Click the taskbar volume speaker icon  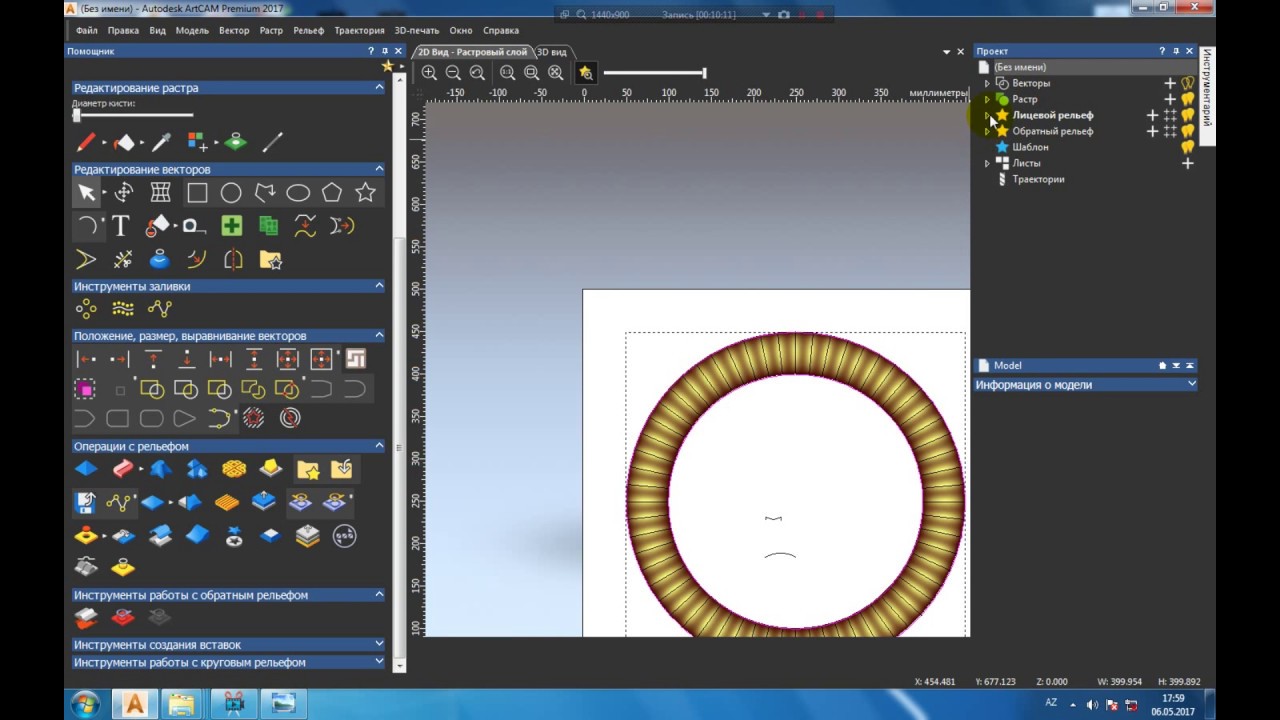click(x=1092, y=705)
